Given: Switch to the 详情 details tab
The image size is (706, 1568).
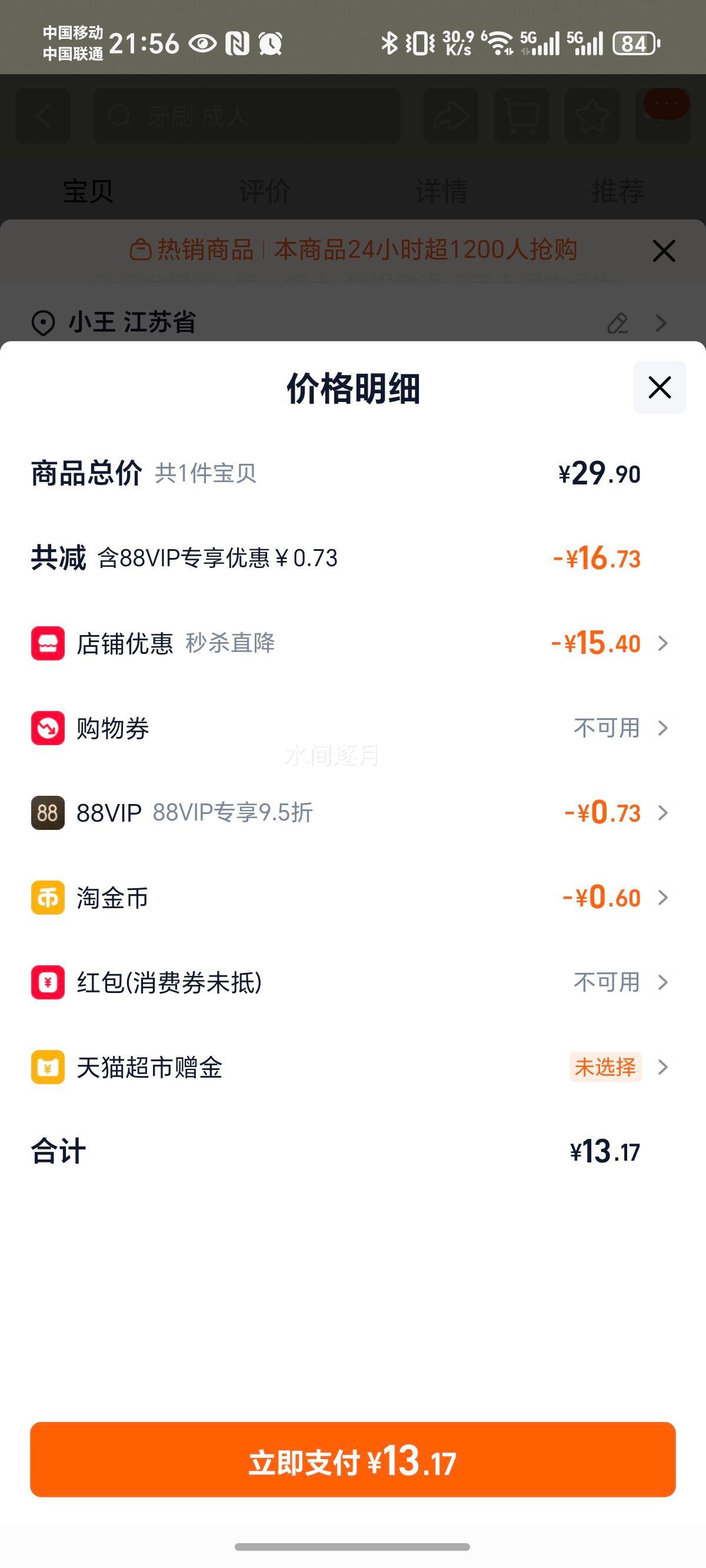Looking at the screenshot, I should click(441, 191).
